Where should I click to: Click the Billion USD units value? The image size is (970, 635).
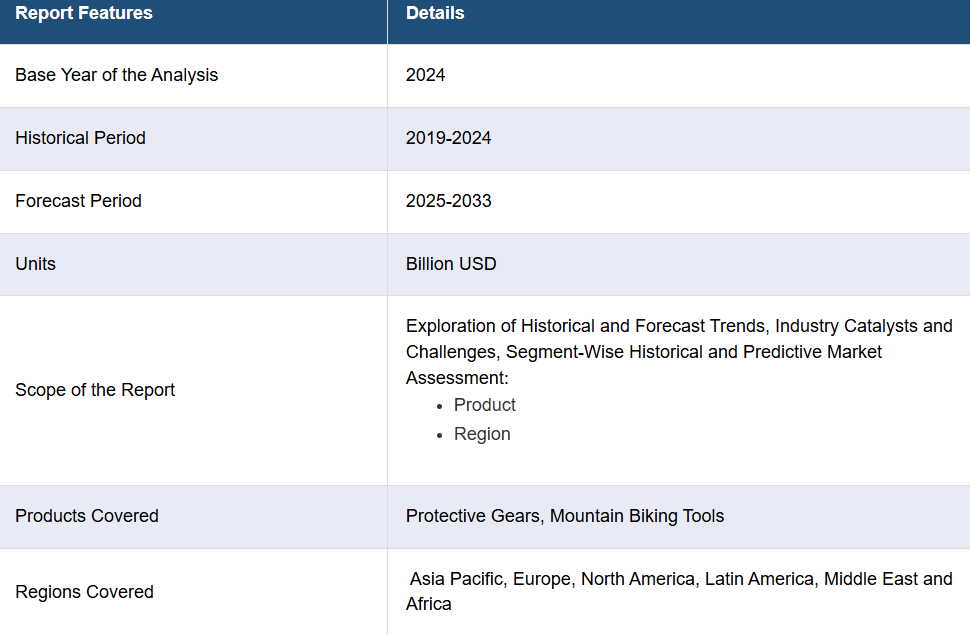(451, 264)
